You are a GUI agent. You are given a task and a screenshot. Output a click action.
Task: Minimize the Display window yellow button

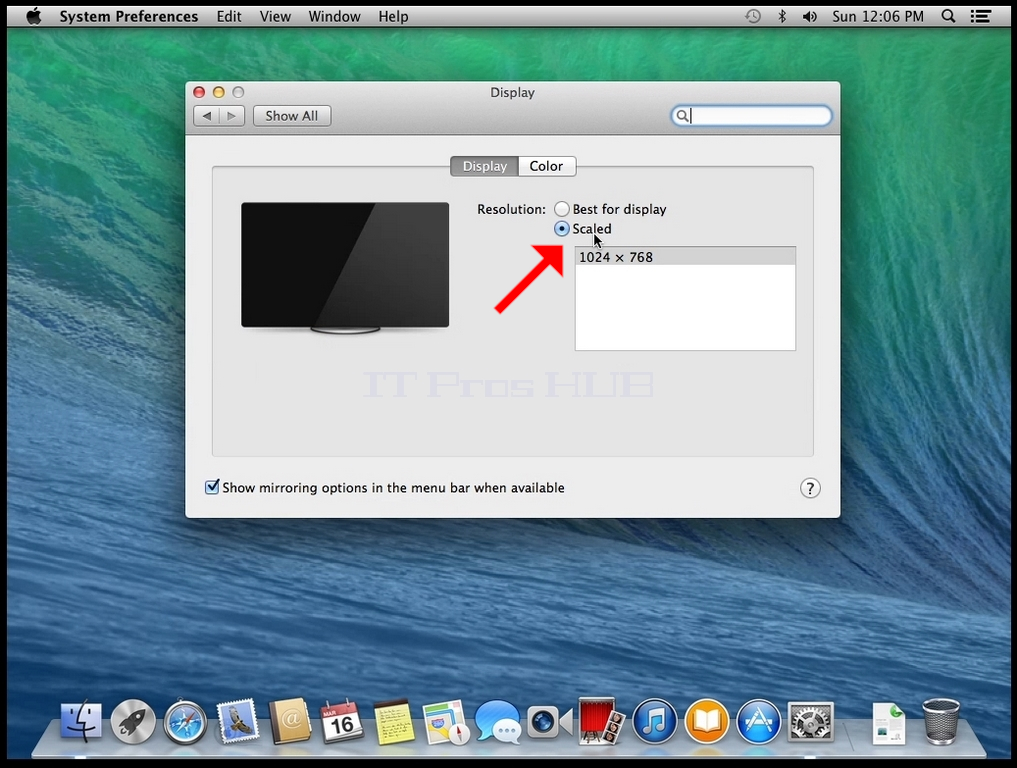click(219, 92)
